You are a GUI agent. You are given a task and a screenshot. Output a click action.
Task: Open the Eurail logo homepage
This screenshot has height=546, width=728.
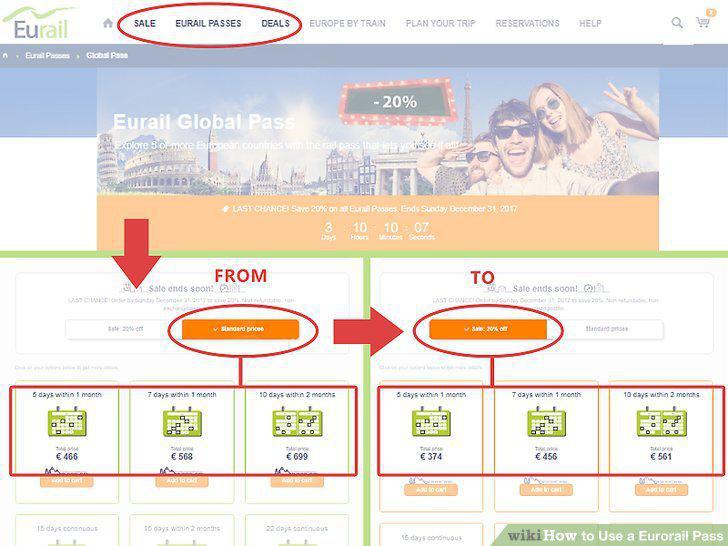coord(39,24)
